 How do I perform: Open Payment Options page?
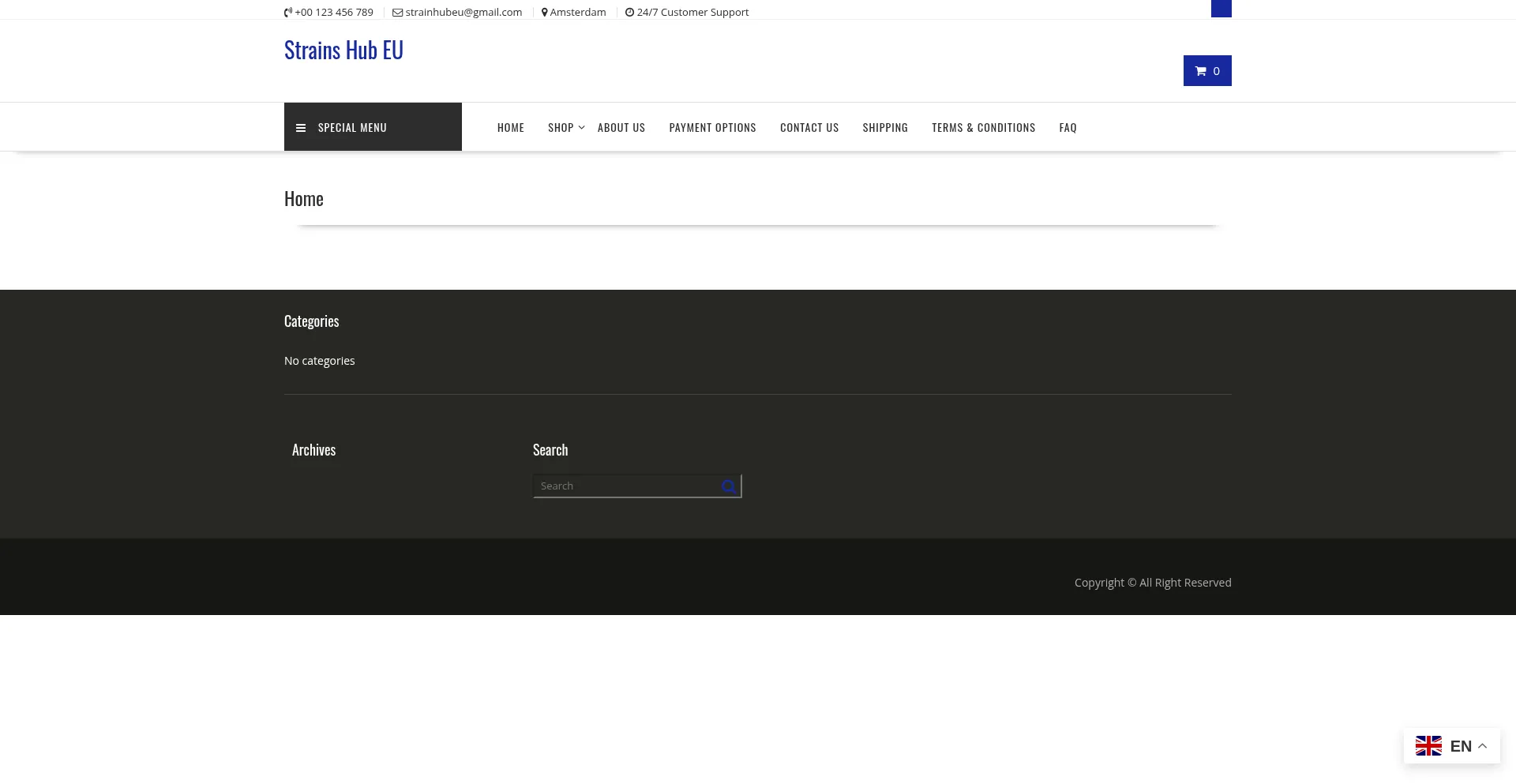coord(713,128)
